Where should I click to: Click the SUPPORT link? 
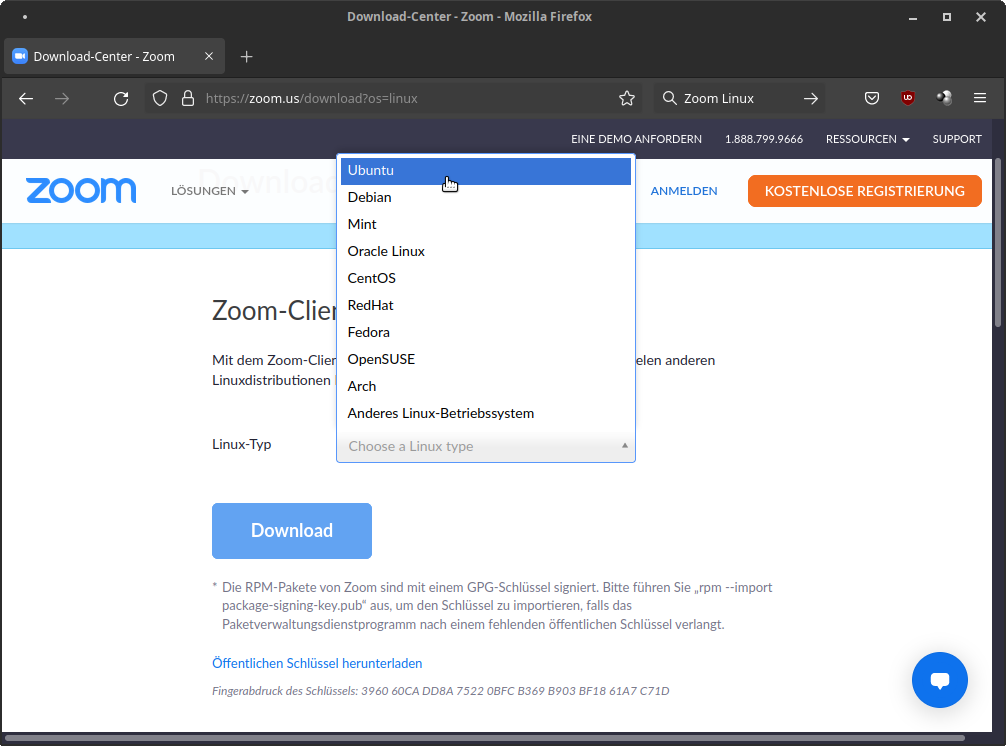(x=957, y=139)
